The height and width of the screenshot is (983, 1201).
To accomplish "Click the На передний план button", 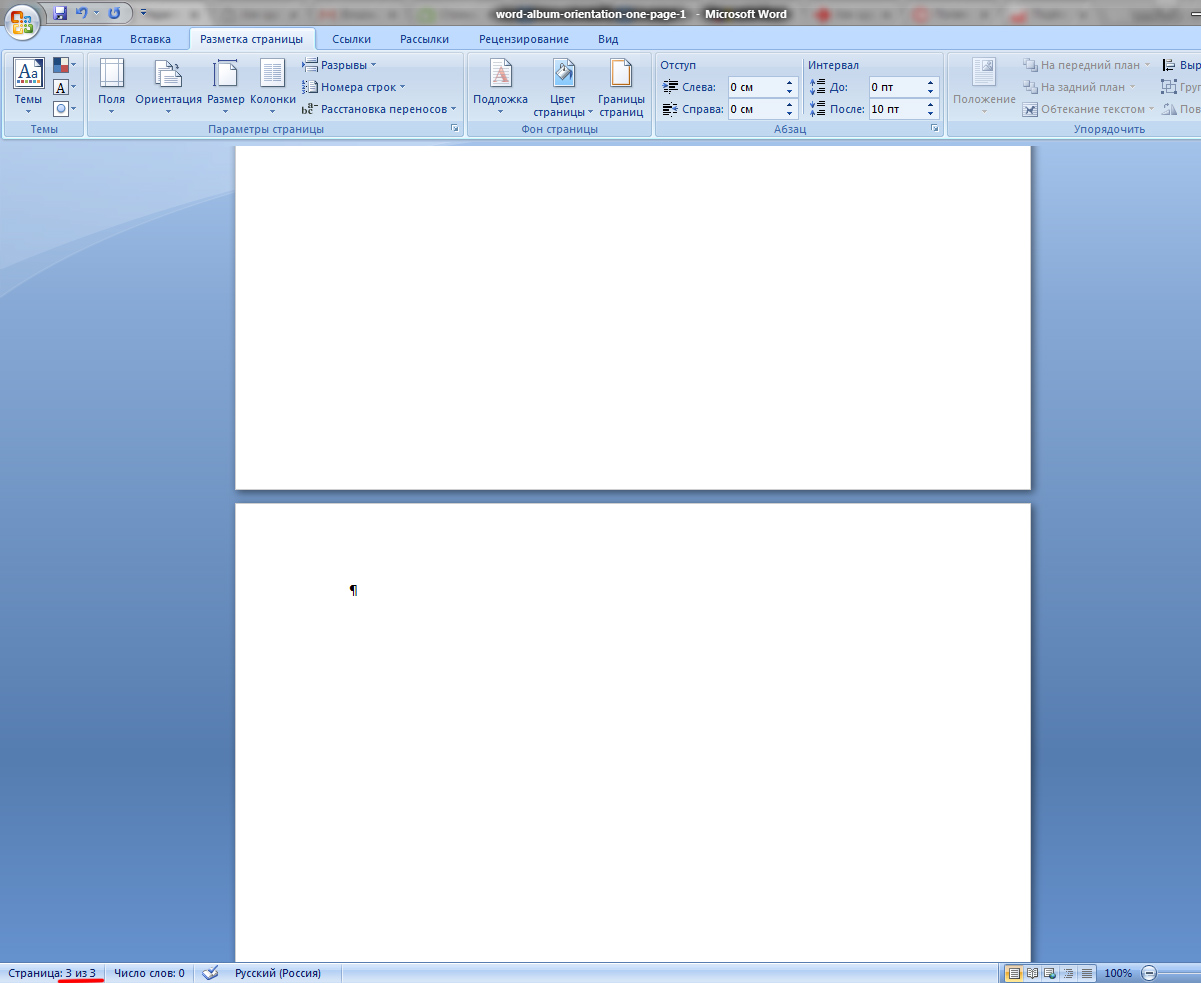I will pos(1086,65).
